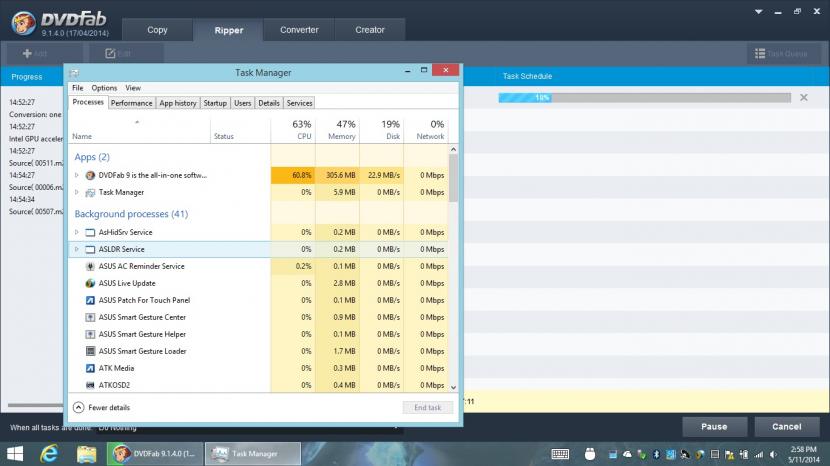This screenshot has height=466, width=830.
Task: Sort processes by Network column header
Action: [x=426, y=130]
